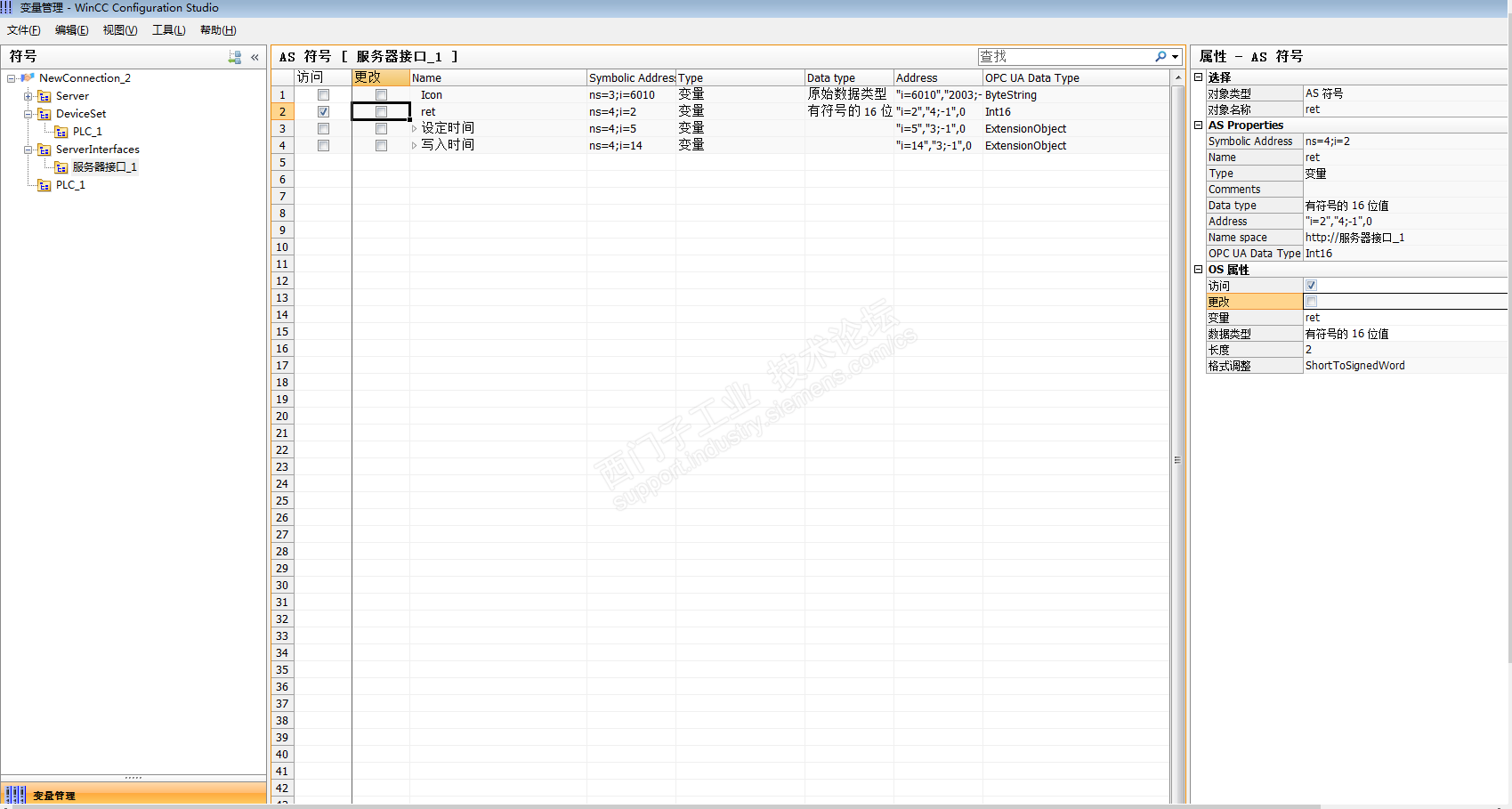Viewport: 1512px width, 809px height.
Task: Open the 视图(V) menu
Action: click(x=120, y=30)
